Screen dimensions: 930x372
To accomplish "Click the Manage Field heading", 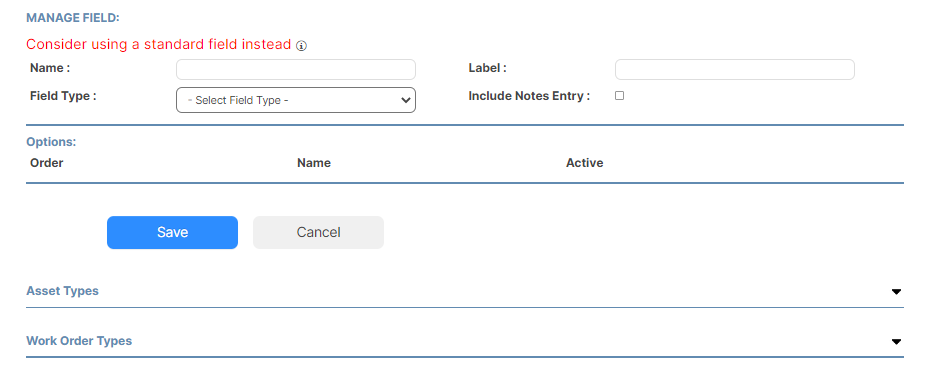I will pos(73,18).
